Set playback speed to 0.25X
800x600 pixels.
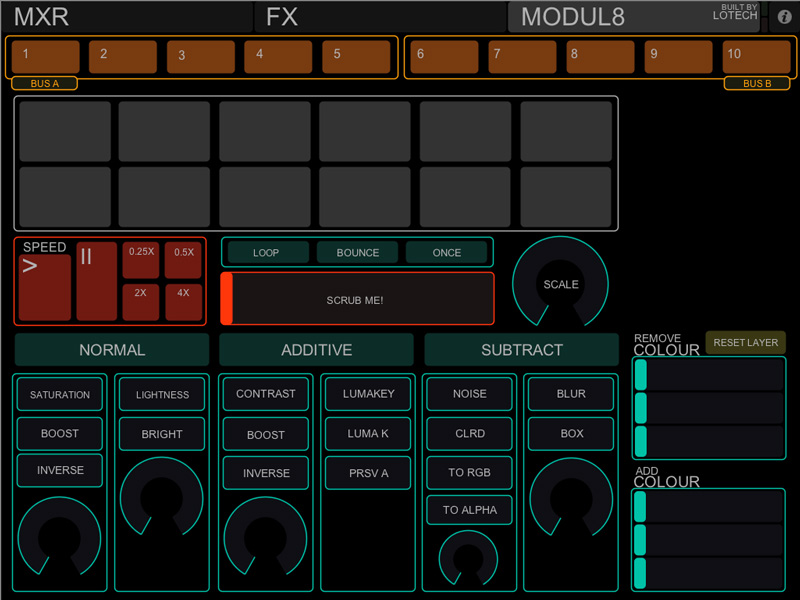click(x=141, y=260)
